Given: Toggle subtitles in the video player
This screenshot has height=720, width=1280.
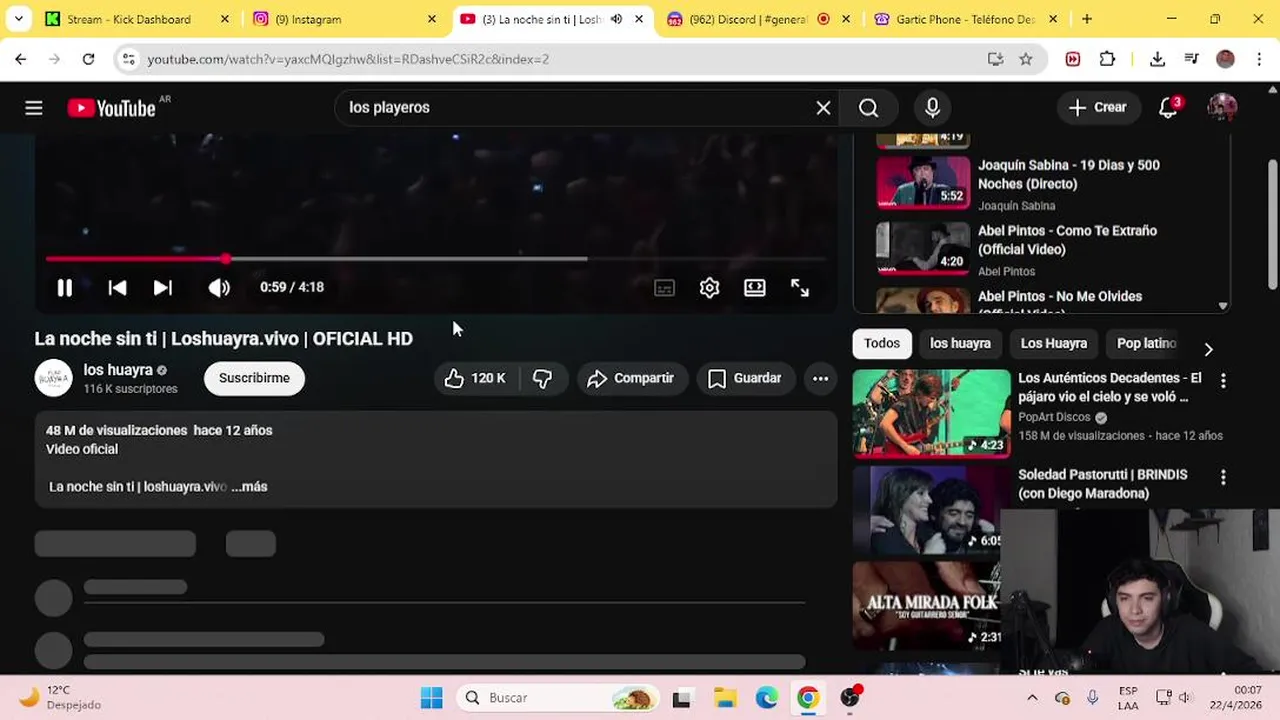Looking at the screenshot, I should [664, 288].
